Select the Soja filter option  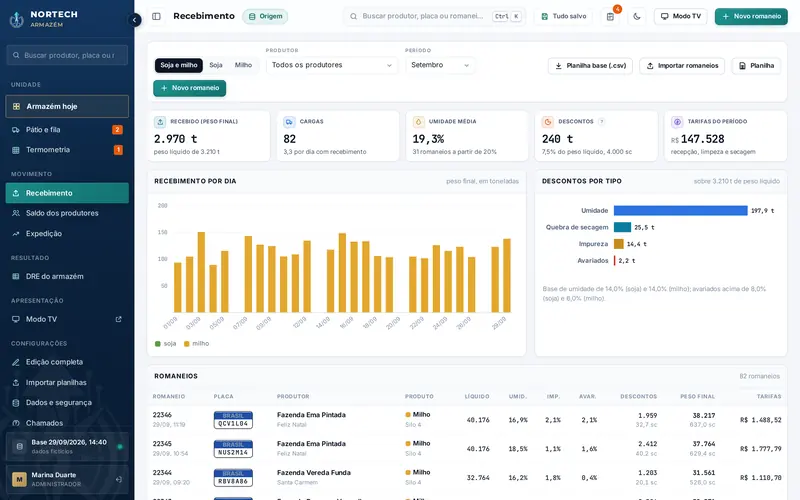216,65
